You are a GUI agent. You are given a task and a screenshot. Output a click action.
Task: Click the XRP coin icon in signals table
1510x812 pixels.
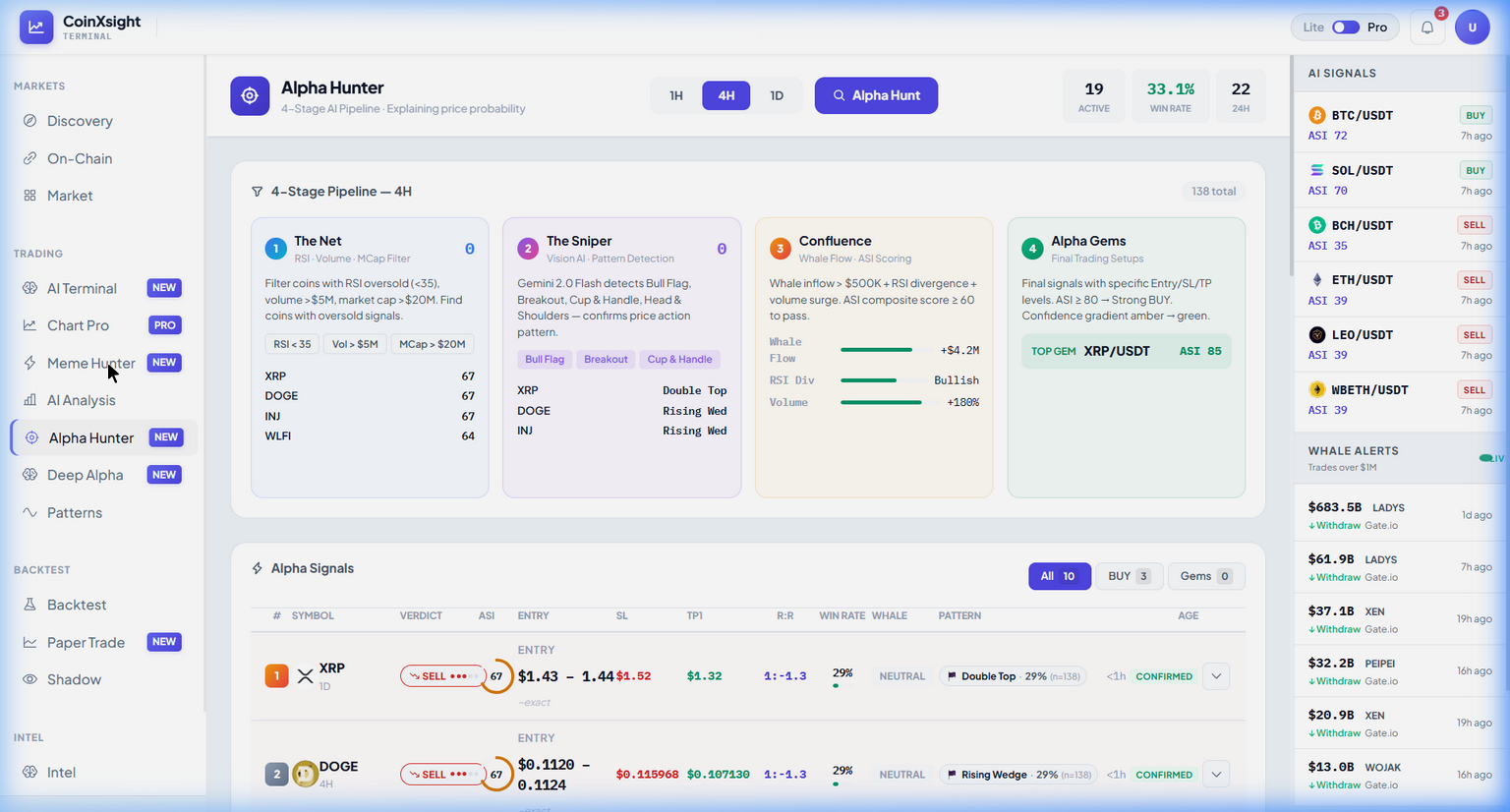(305, 676)
